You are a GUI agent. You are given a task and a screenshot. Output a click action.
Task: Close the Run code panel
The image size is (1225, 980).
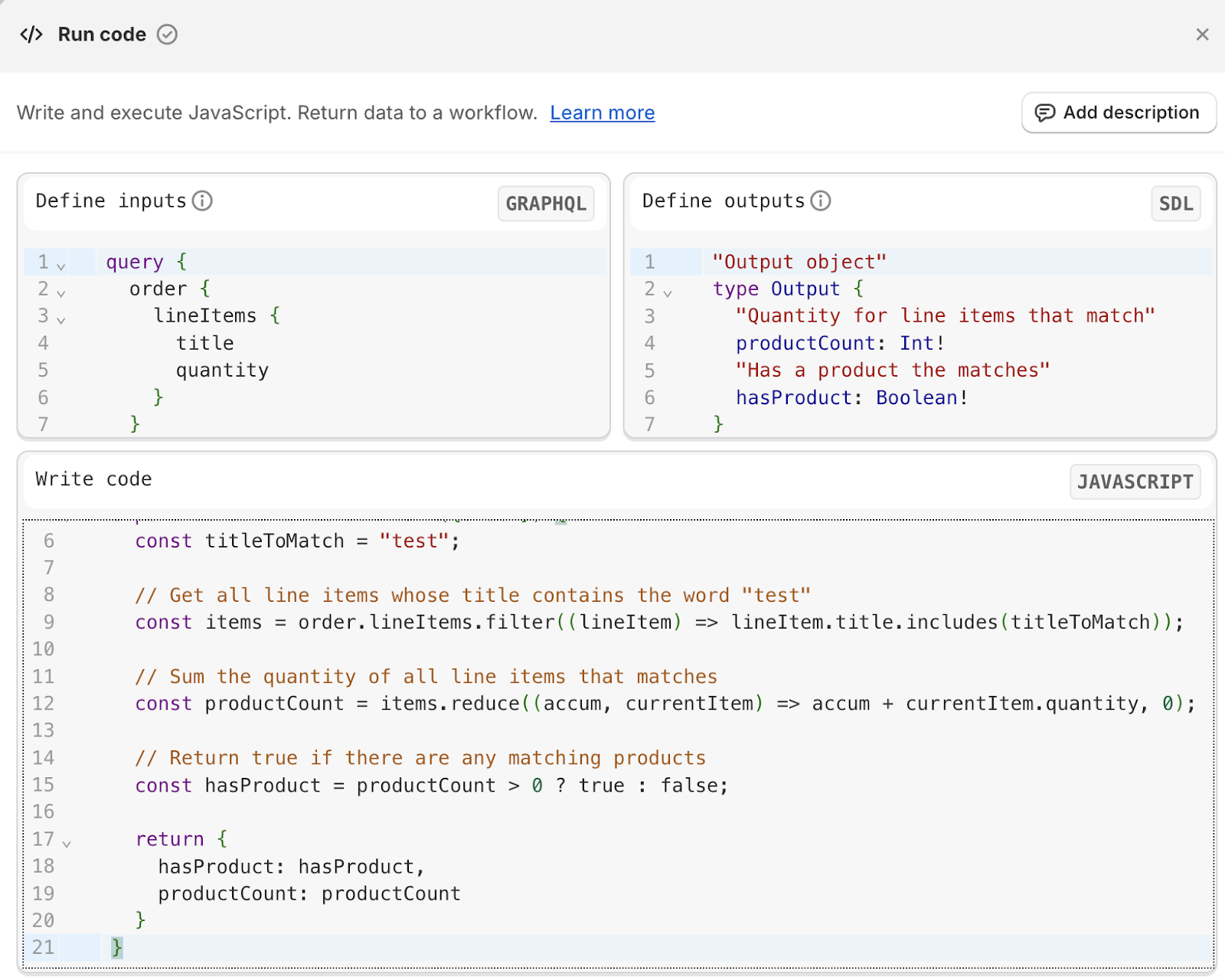[x=1202, y=34]
